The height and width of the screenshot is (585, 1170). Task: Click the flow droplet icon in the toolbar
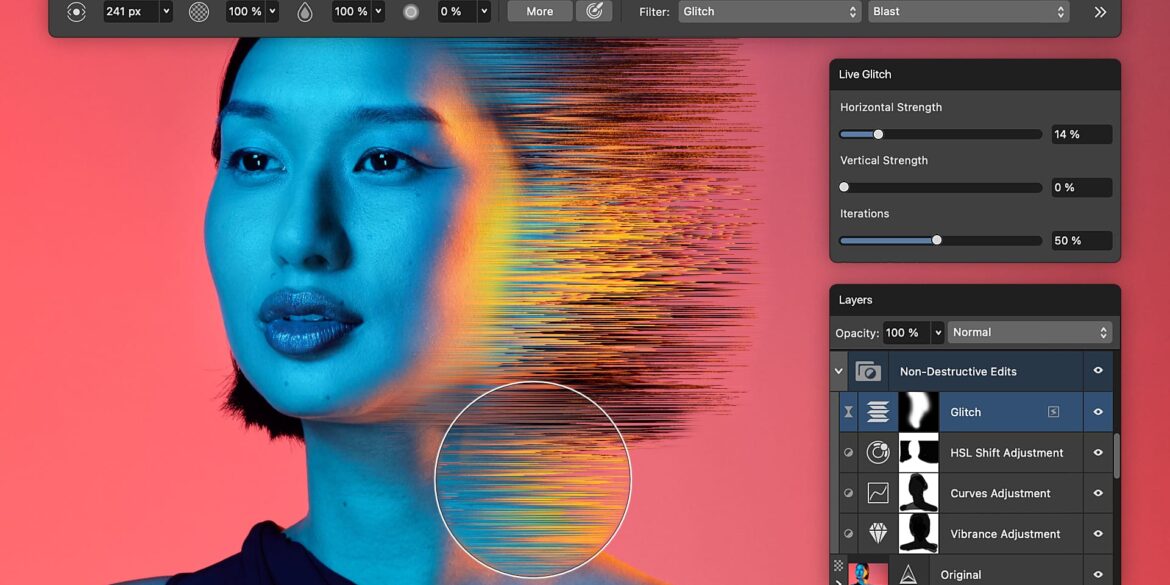point(305,12)
